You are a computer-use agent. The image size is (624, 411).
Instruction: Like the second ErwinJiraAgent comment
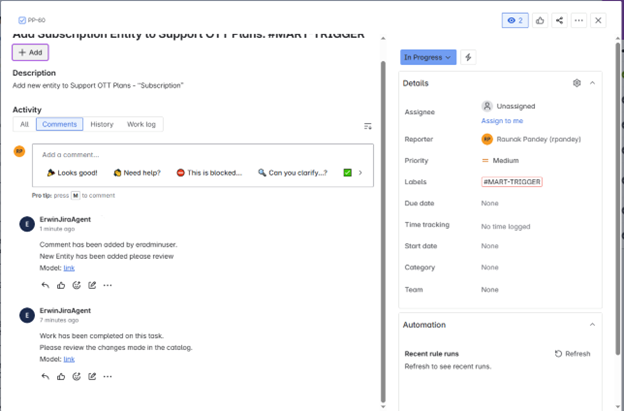(61, 377)
